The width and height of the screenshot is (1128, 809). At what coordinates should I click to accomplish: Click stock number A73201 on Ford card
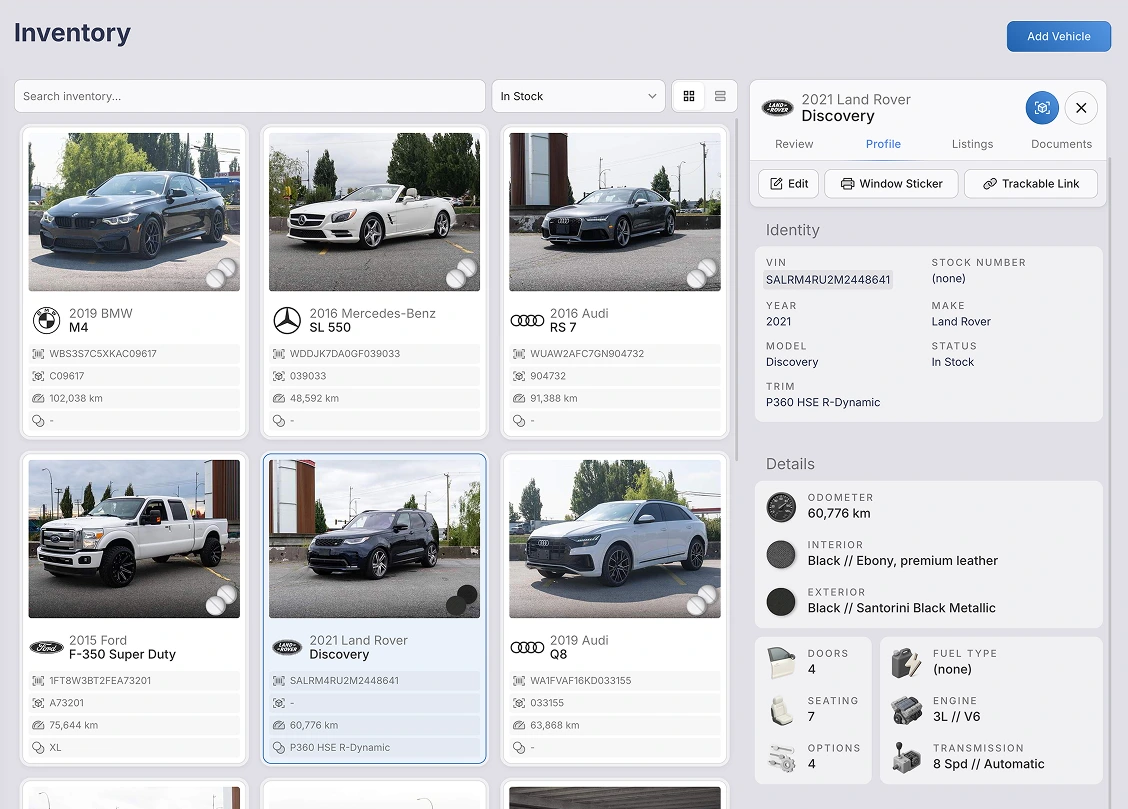66,703
